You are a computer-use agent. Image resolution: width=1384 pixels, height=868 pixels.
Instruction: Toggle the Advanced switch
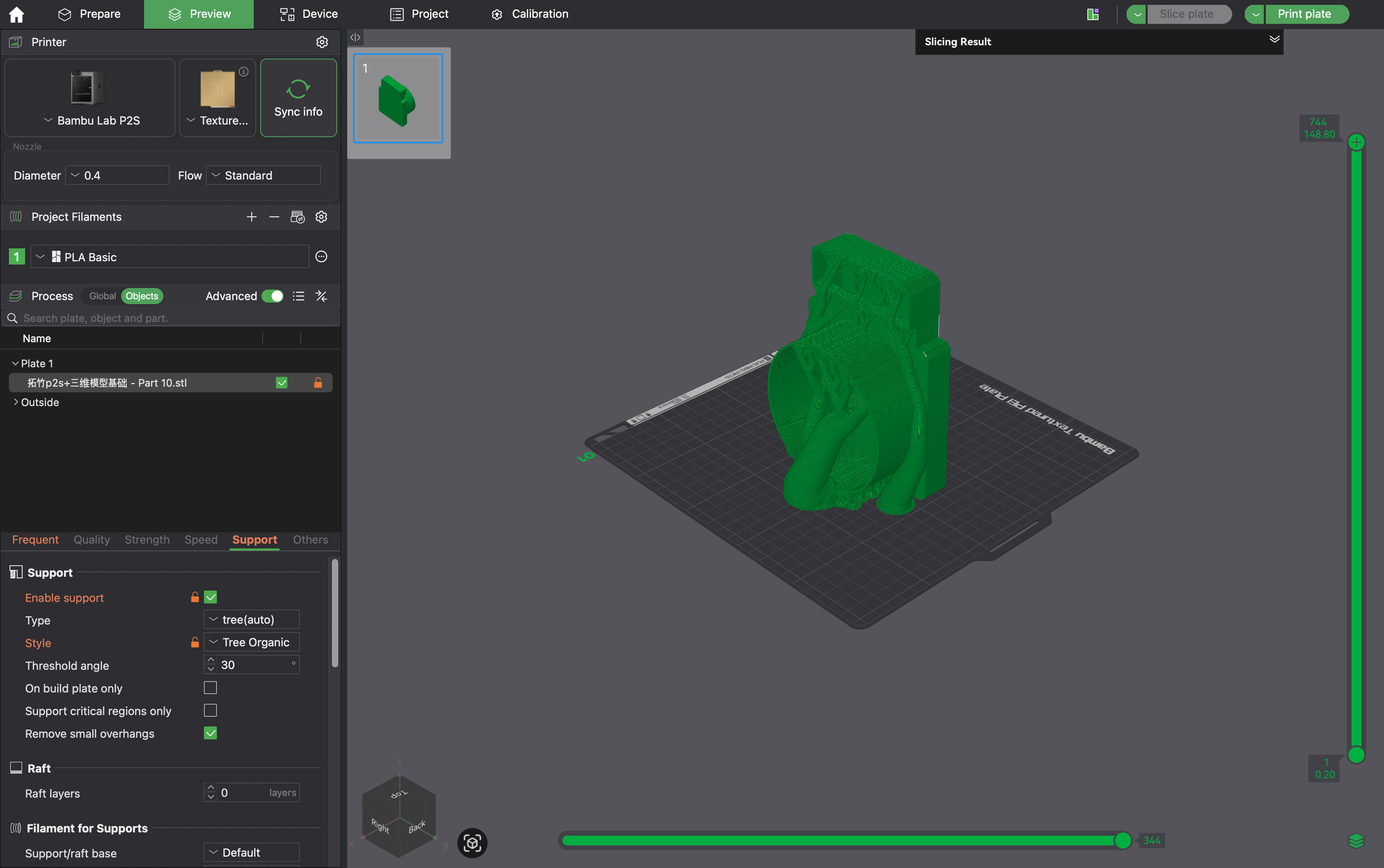[x=272, y=296]
